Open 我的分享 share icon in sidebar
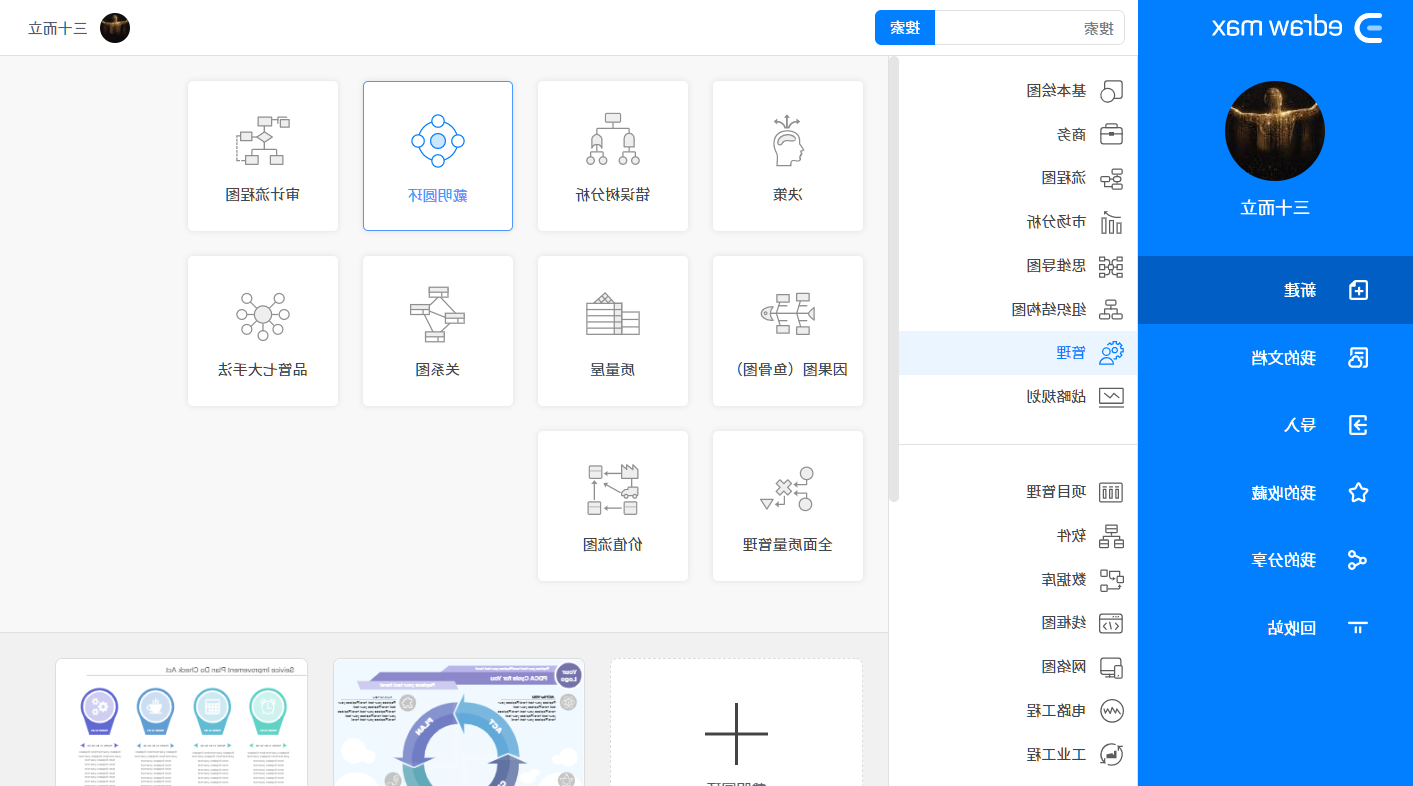The height and width of the screenshot is (786, 1413). pos(1358,560)
